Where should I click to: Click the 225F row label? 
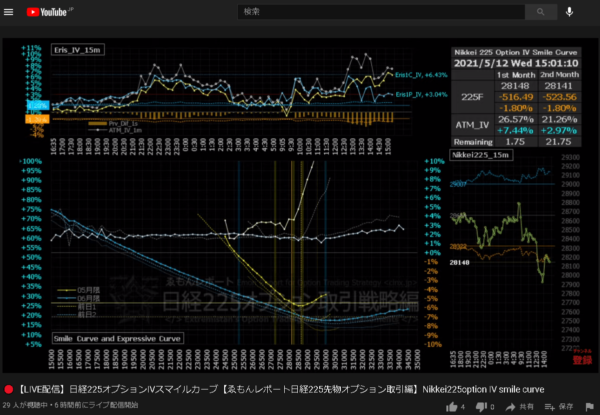pyautogui.click(x=473, y=97)
